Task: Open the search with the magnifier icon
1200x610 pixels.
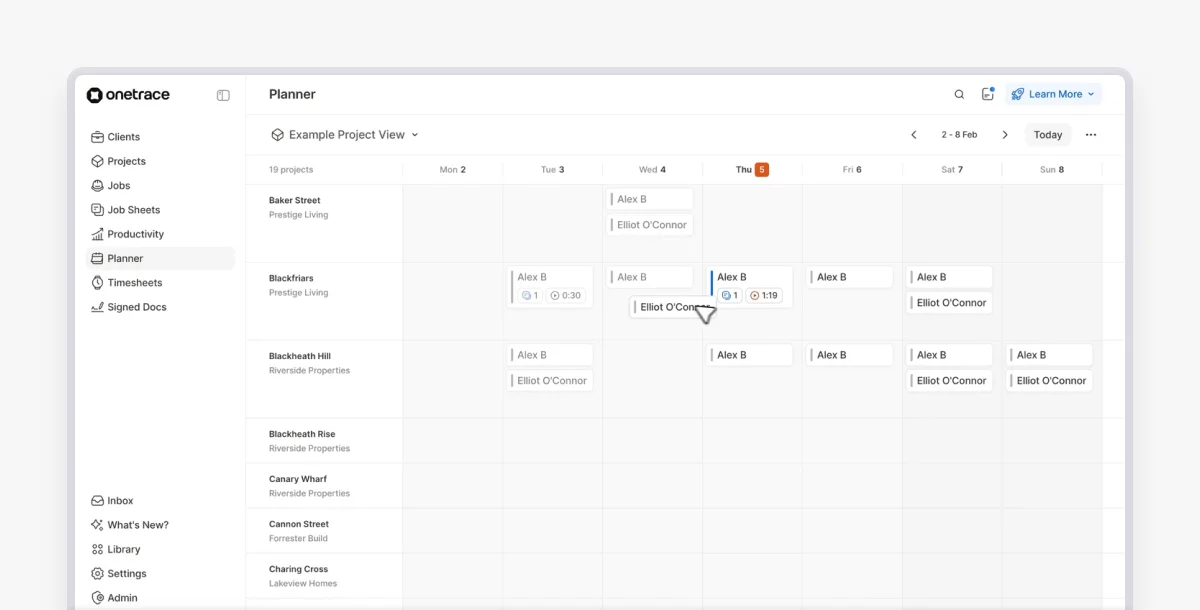Action: click(x=959, y=93)
